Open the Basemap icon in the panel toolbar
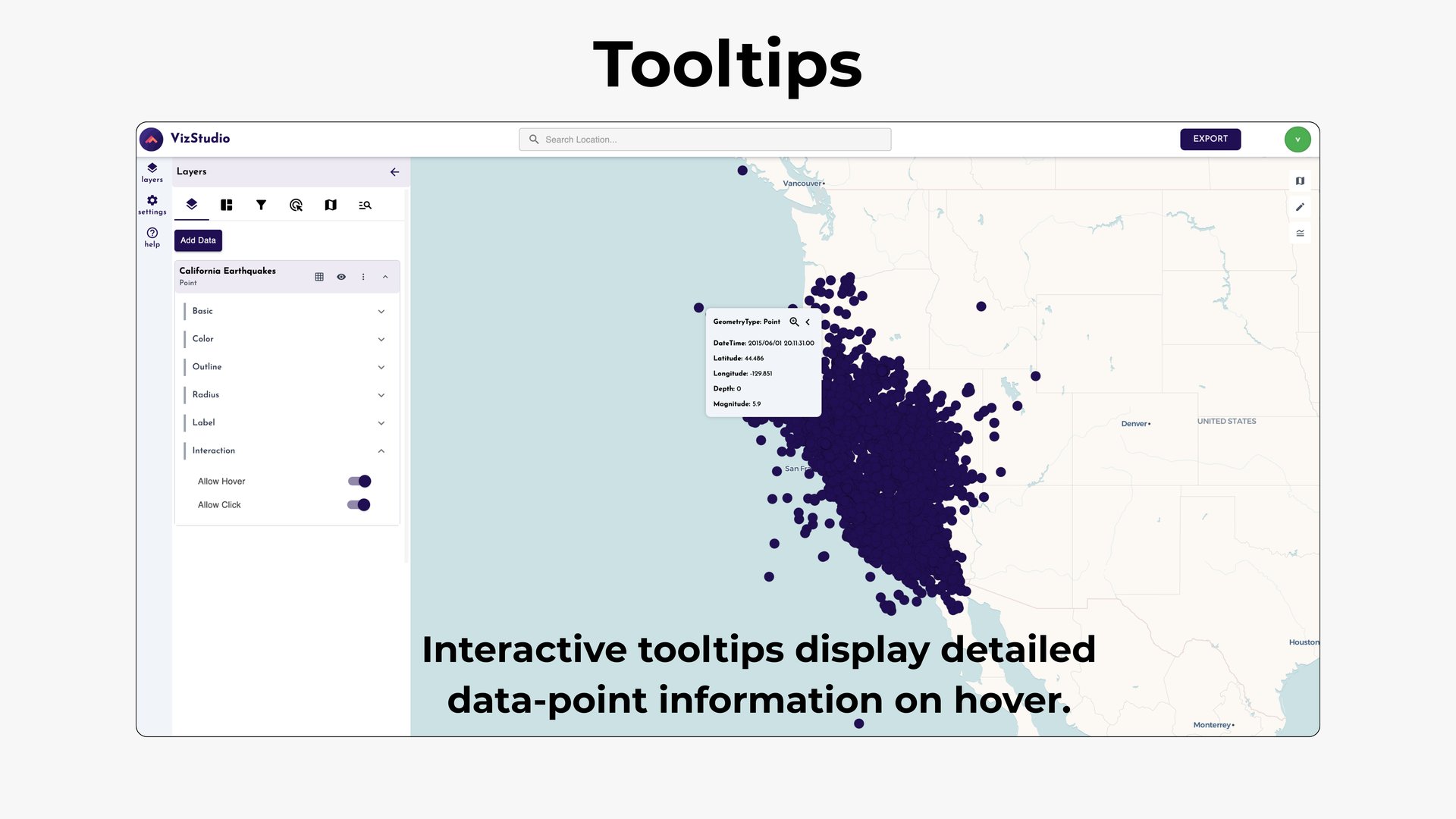Viewport: 1456px width, 819px height. [331, 205]
